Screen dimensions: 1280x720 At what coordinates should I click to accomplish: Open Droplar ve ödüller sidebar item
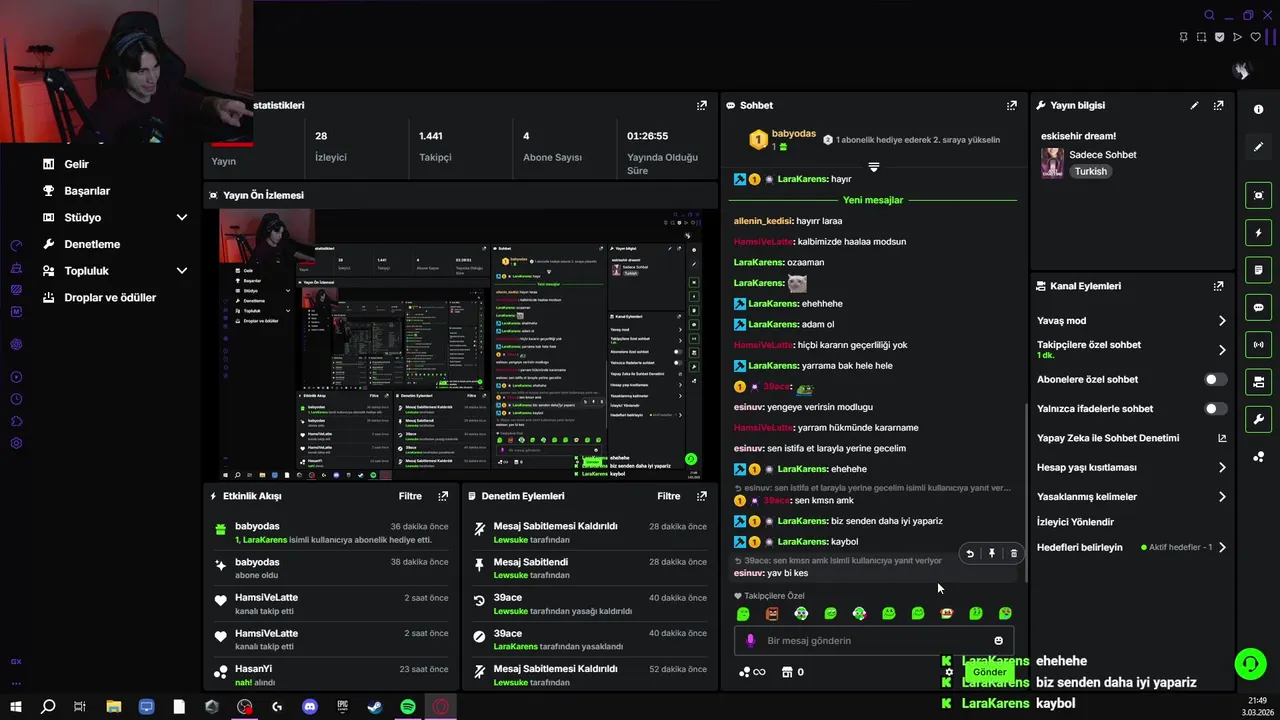point(110,298)
